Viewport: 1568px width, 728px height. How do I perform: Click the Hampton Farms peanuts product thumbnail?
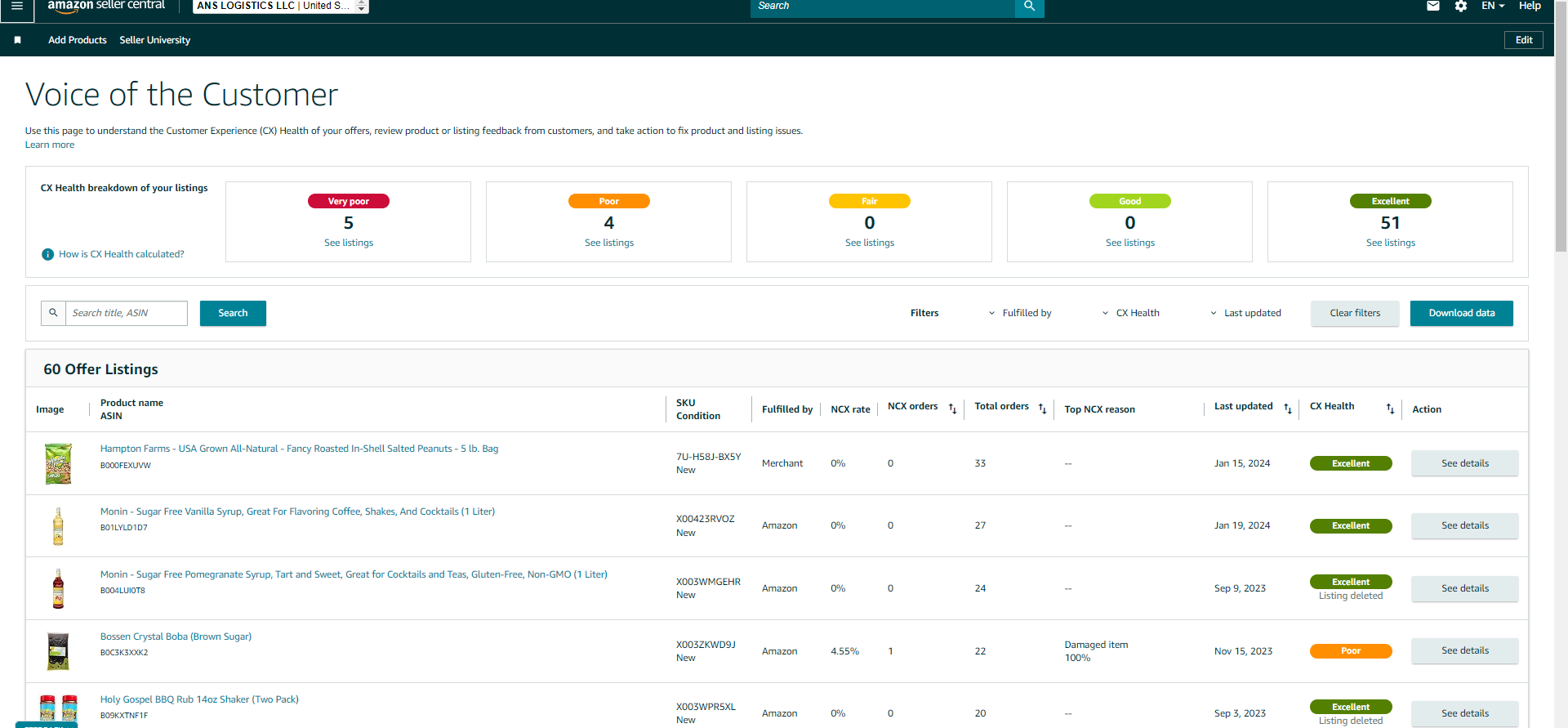tap(58, 463)
